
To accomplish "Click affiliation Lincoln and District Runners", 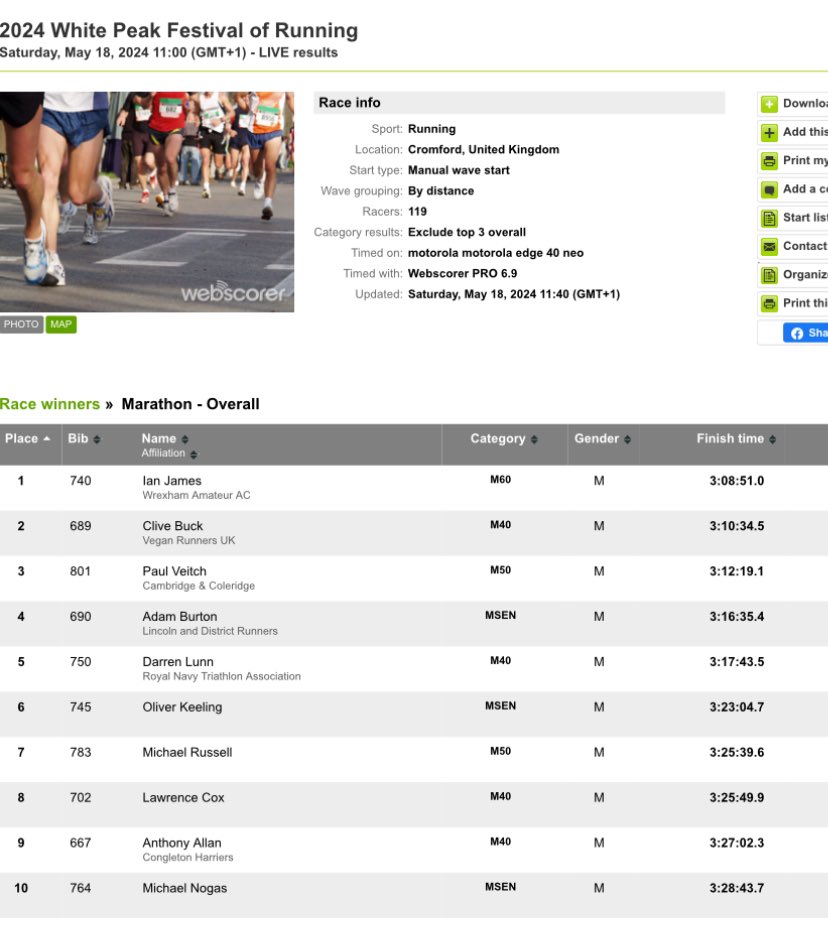I will 209,631.
